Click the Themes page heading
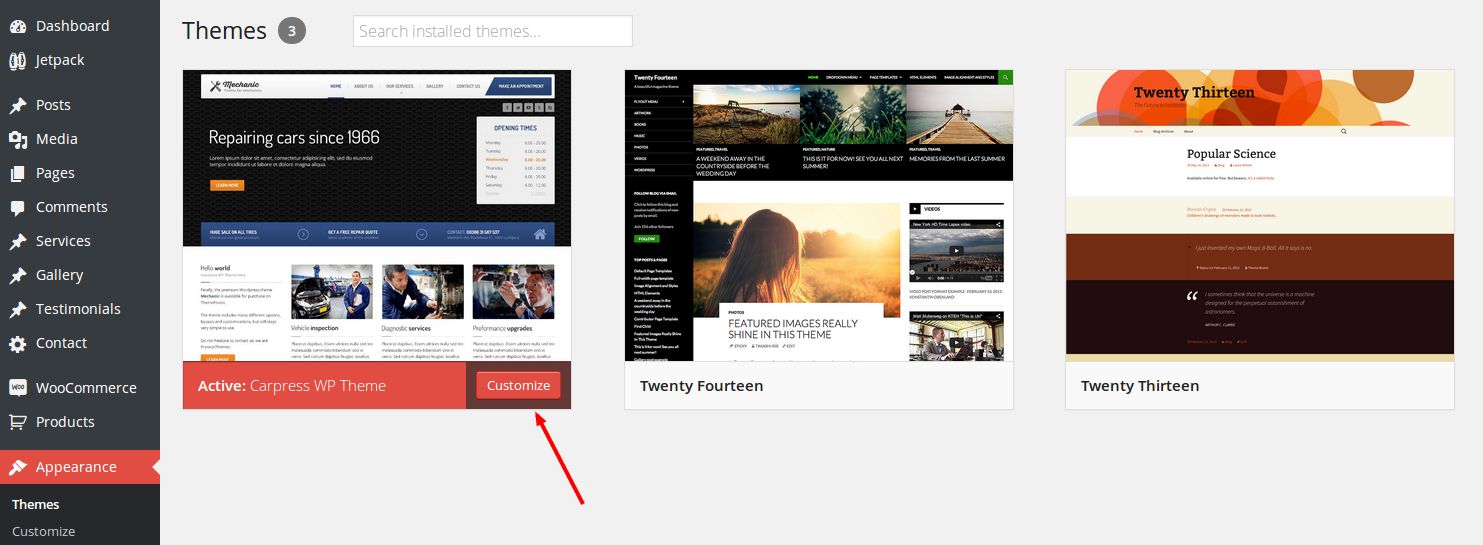Screen dimensions: 1483x545 tap(224, 31)
